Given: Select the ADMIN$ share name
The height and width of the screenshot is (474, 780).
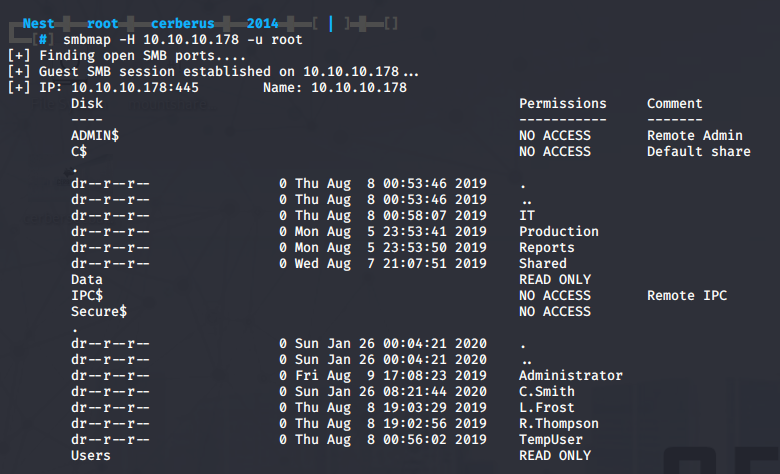Looking at the screenshot, I should [95, 135].
